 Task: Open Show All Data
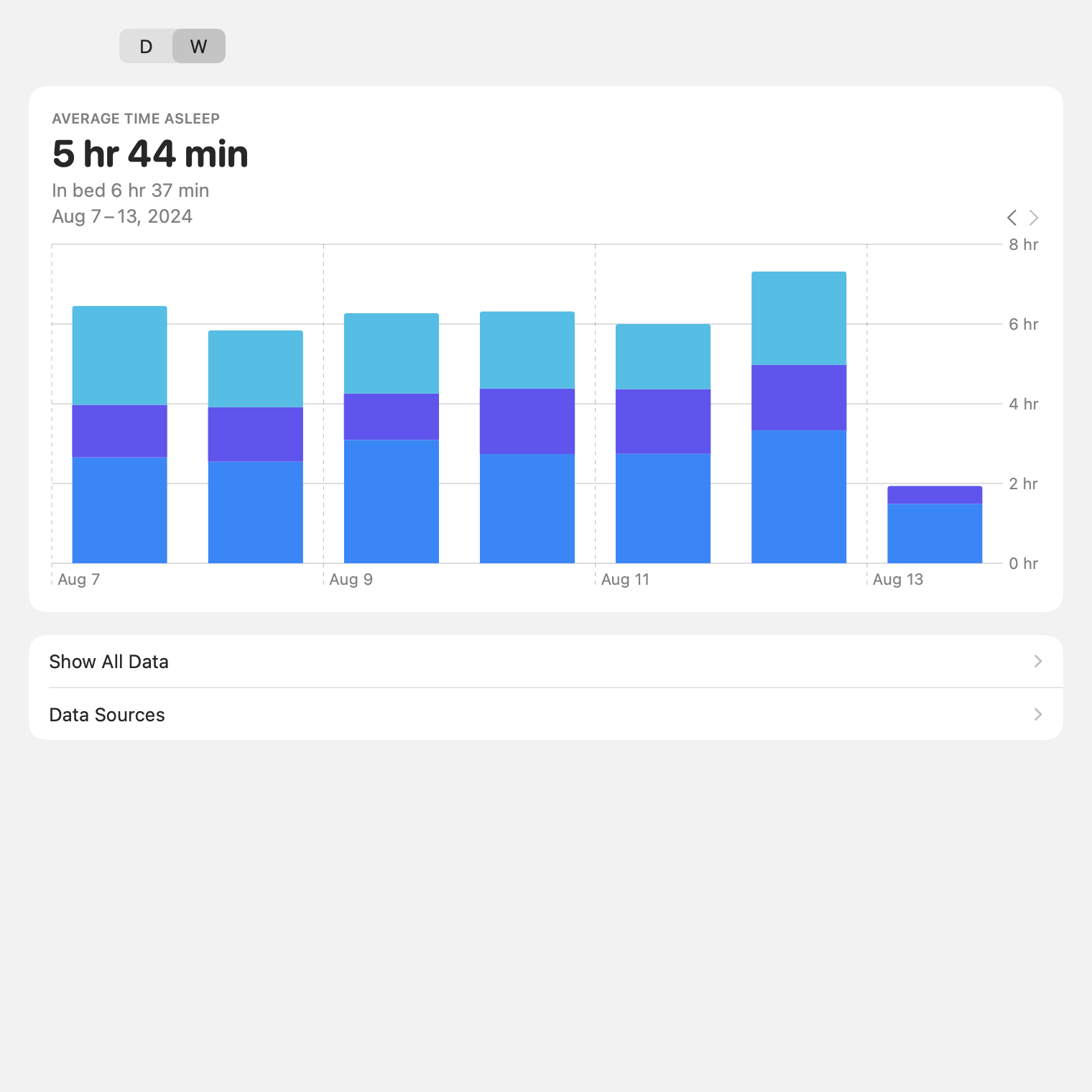[x=546, y=662]
